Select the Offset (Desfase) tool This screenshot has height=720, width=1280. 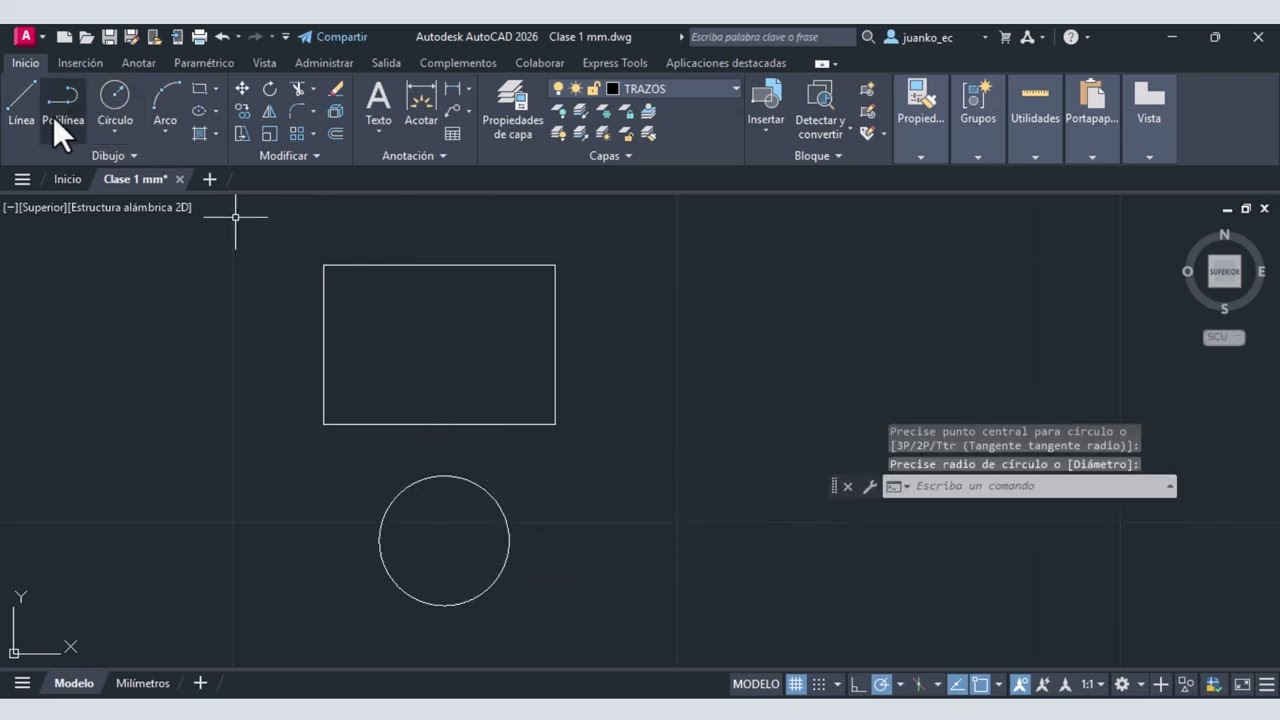tap(336, 133)
